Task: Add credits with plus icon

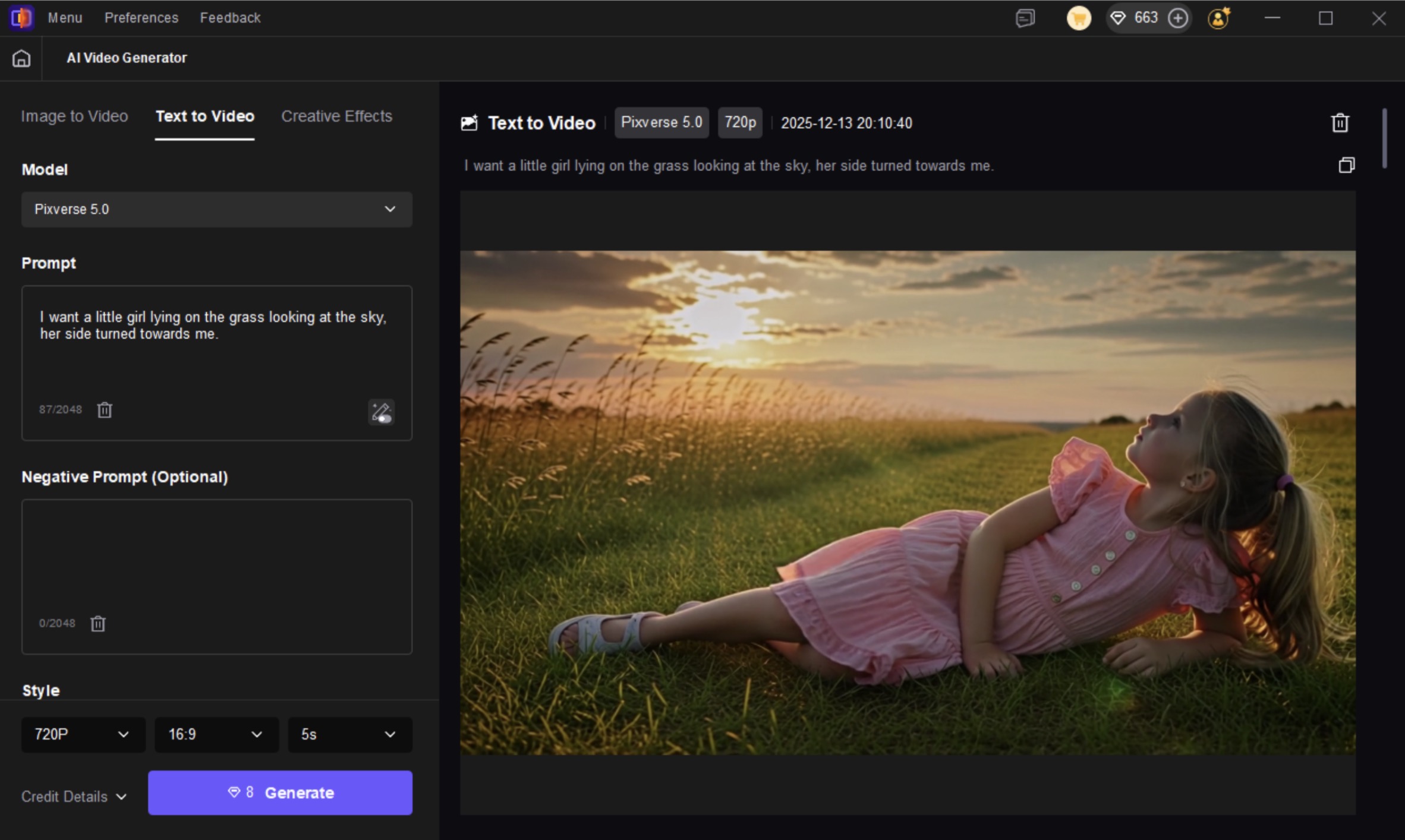Action: (x=1177, y=18)
